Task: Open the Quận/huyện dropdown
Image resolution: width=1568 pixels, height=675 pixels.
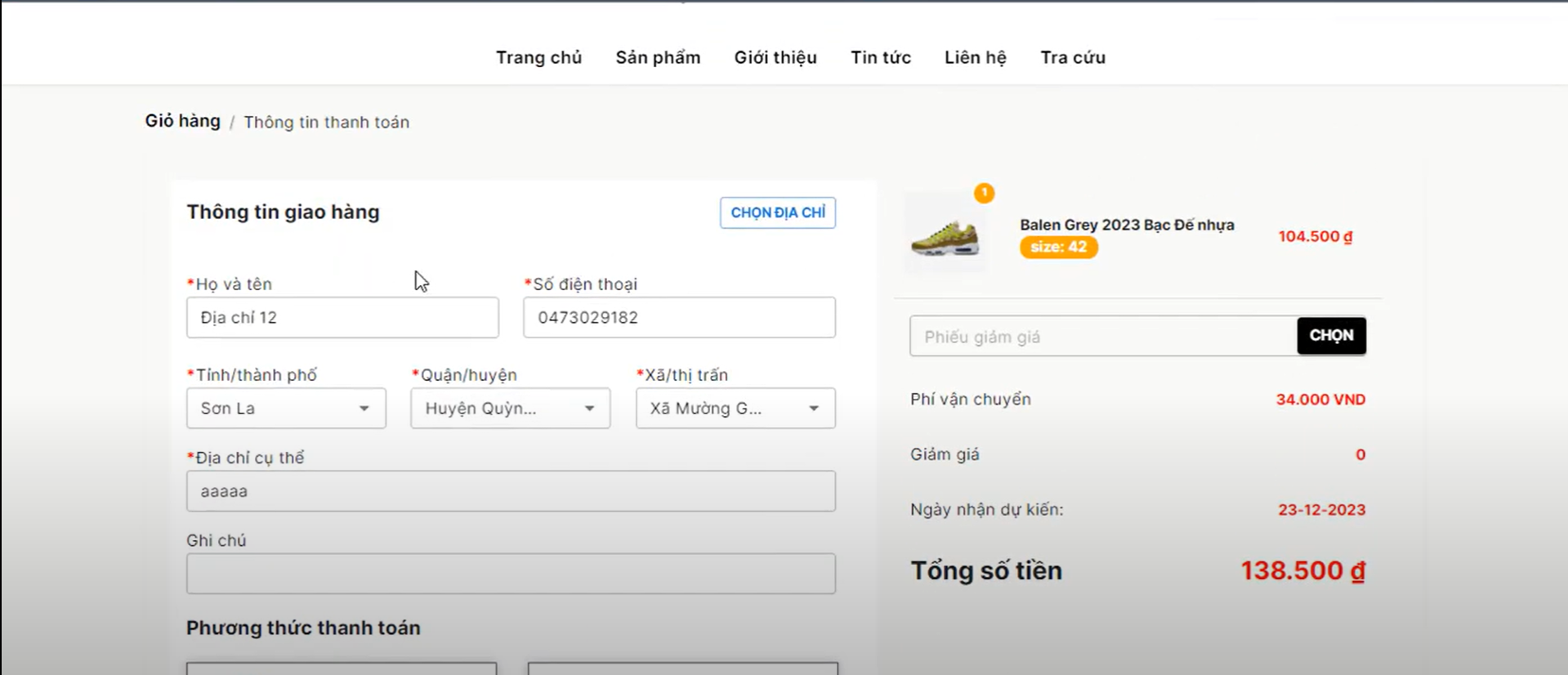Action: [510, 408]
